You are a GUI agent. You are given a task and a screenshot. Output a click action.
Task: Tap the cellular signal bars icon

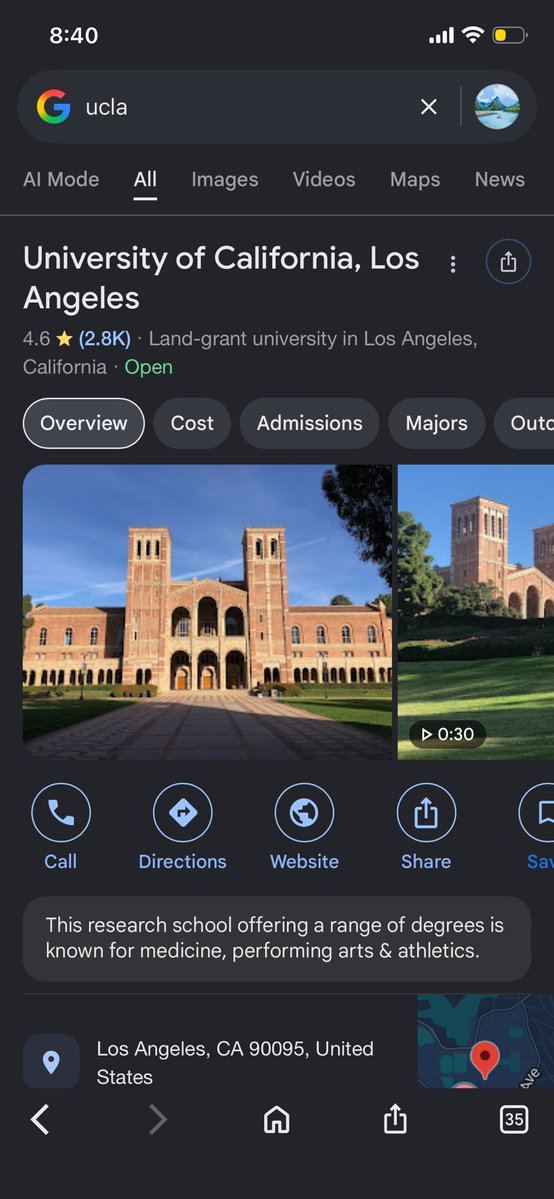(x=442, y=35)
